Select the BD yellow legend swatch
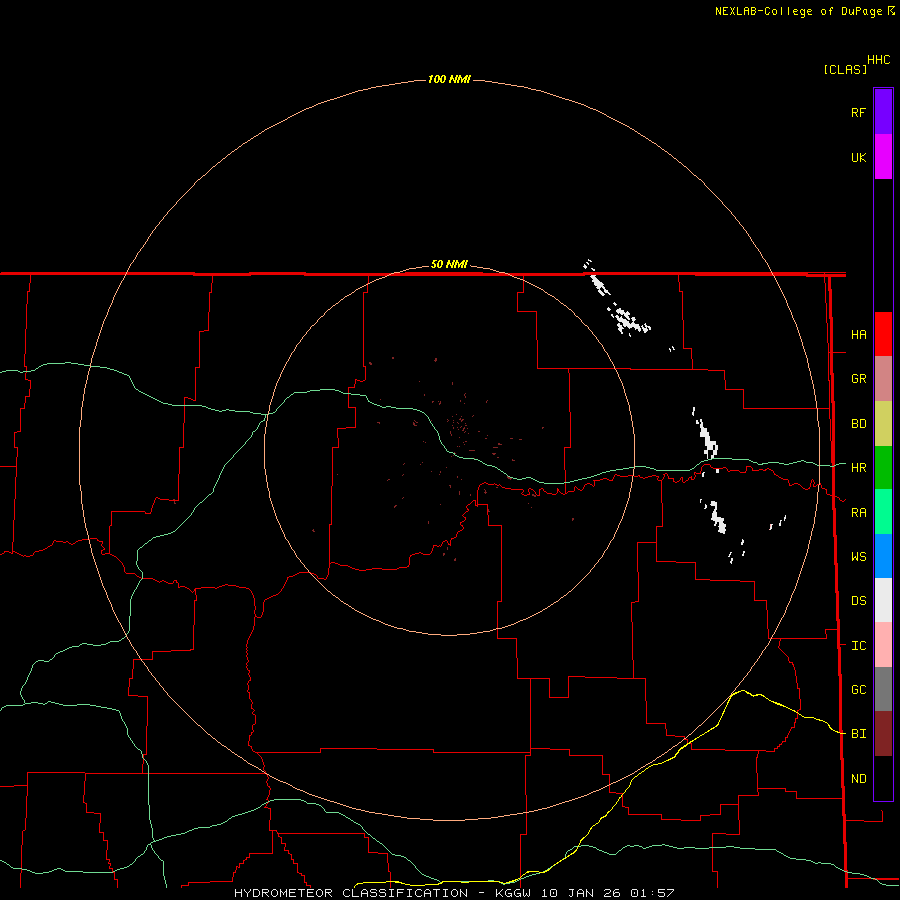The width and height of the screenshot is (900, 900). coord(883,424)
